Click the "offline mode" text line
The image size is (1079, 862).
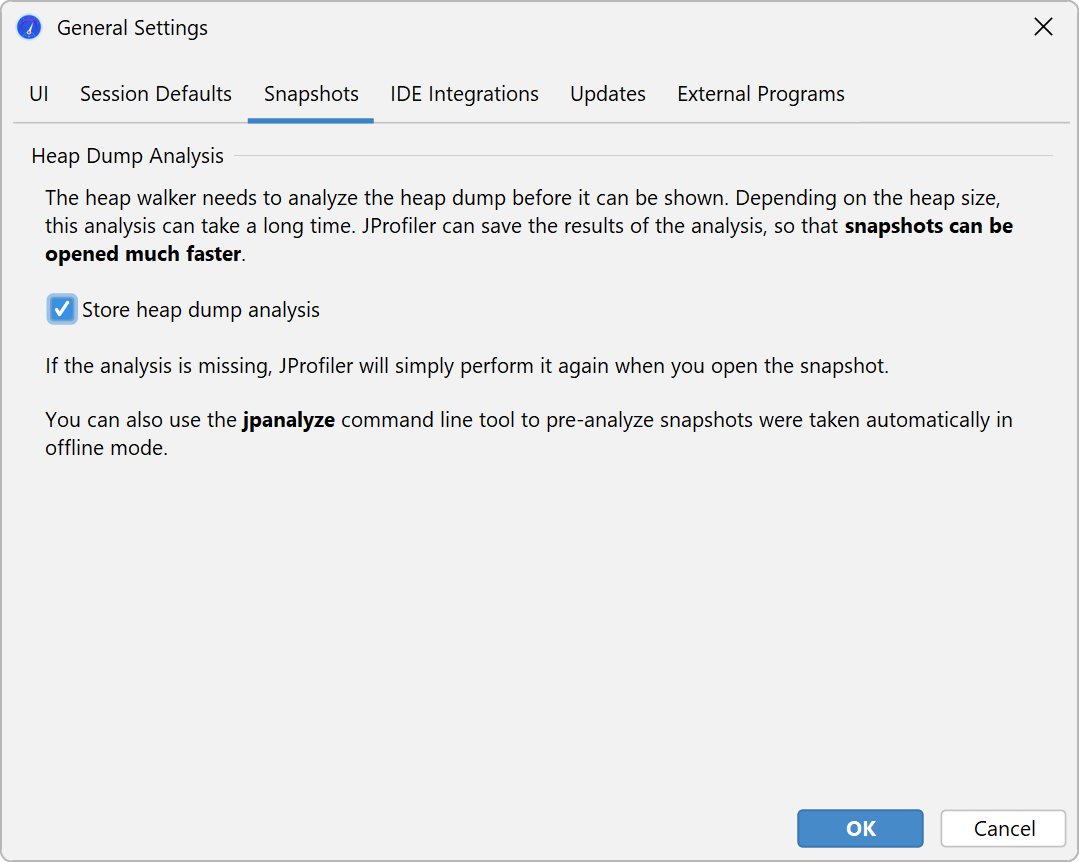[106, 448]
